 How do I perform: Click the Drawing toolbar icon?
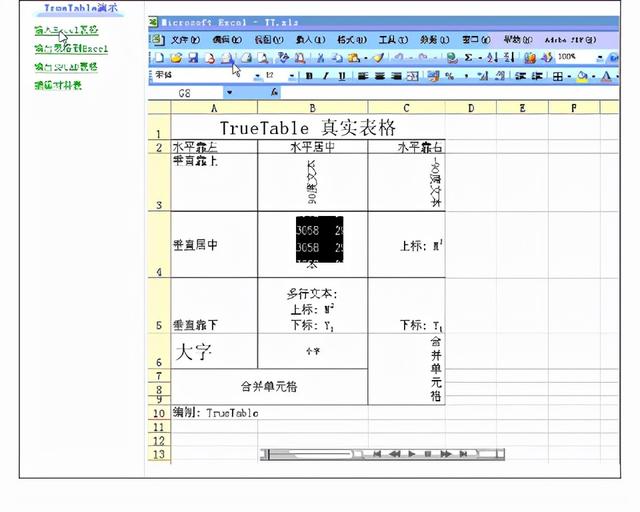pyautogui.click(x=547, y=58)
